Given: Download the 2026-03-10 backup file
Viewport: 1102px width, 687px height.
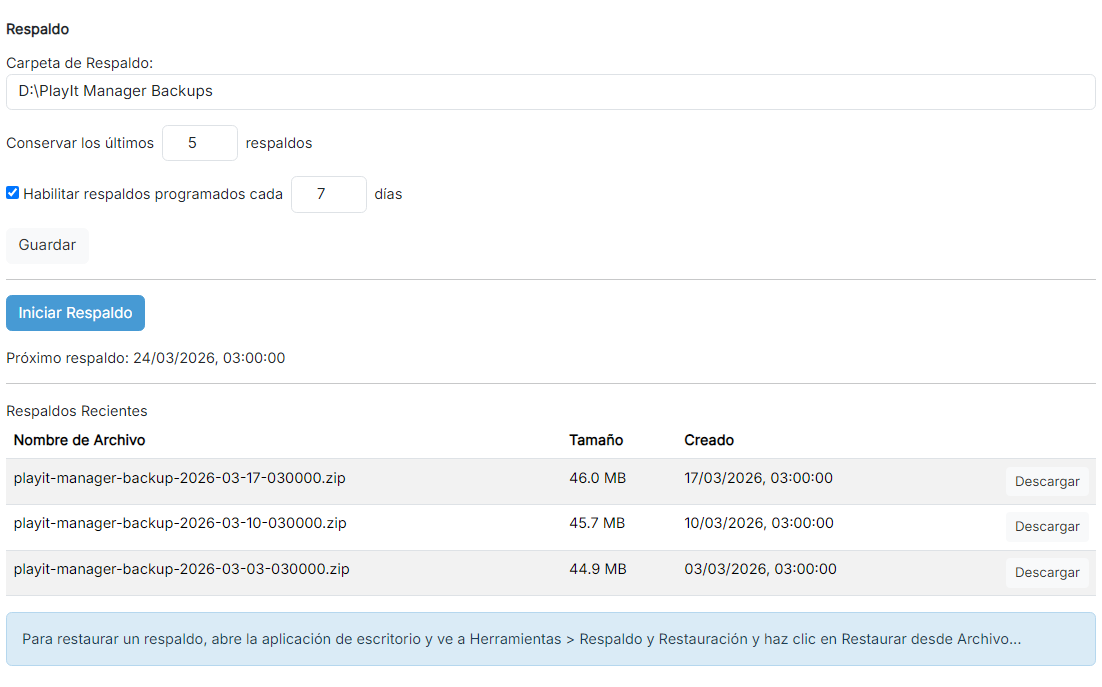Looking at the screenshot, I should click(1046, 527).
